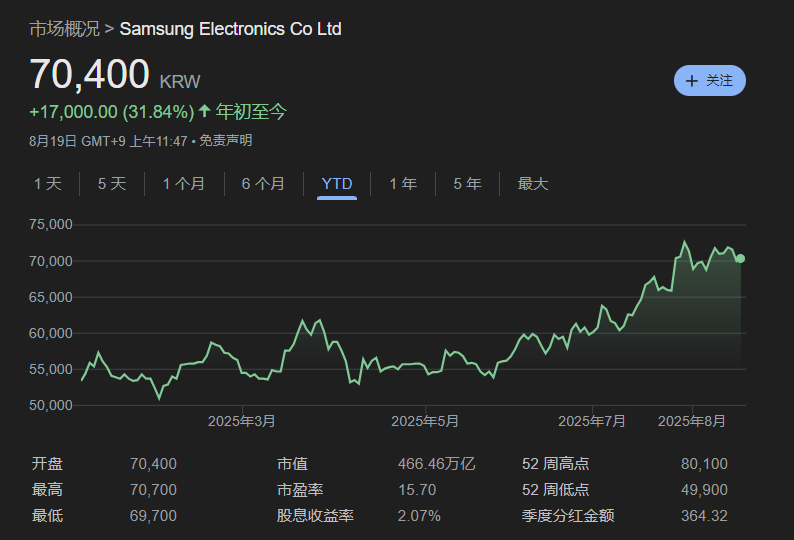This screenshot has width=794, height=540.
Task: Click the KRW currency label
Action: pyautogui.click(x=180, y=82)
